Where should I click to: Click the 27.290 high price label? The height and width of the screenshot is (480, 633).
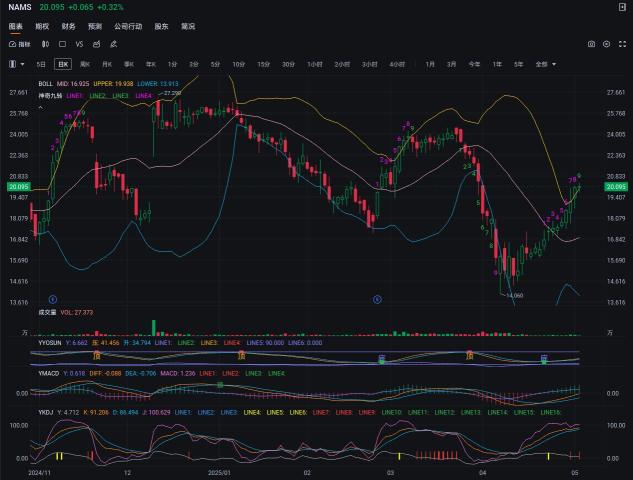(x=173, y=93)
